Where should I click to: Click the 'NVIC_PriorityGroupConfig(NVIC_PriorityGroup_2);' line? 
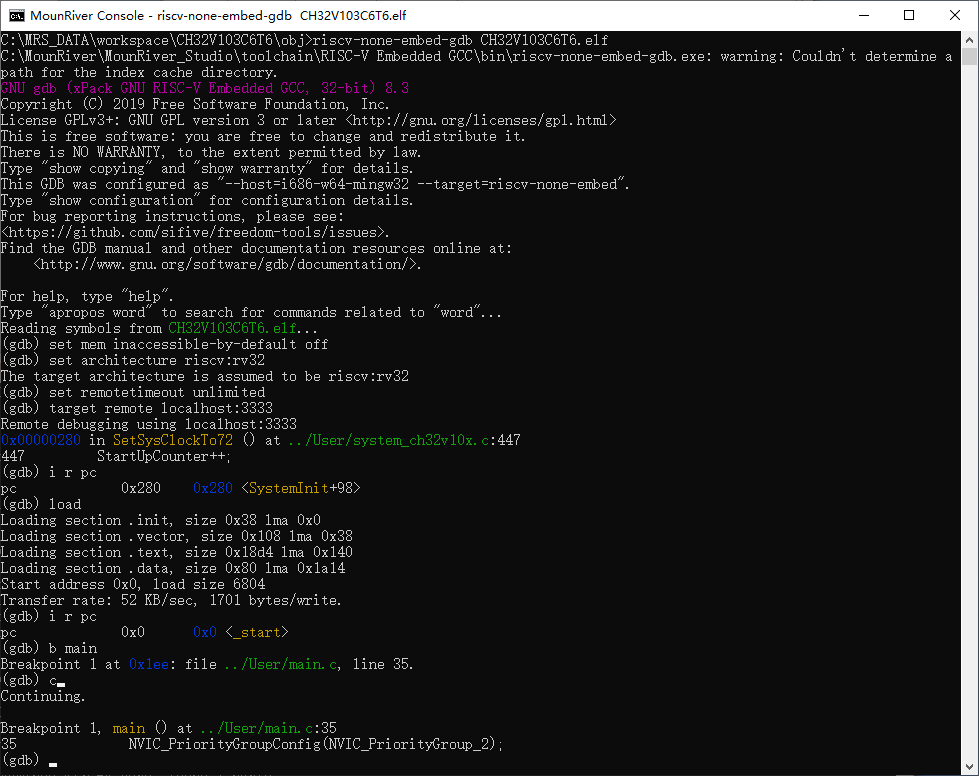[316, 744]
